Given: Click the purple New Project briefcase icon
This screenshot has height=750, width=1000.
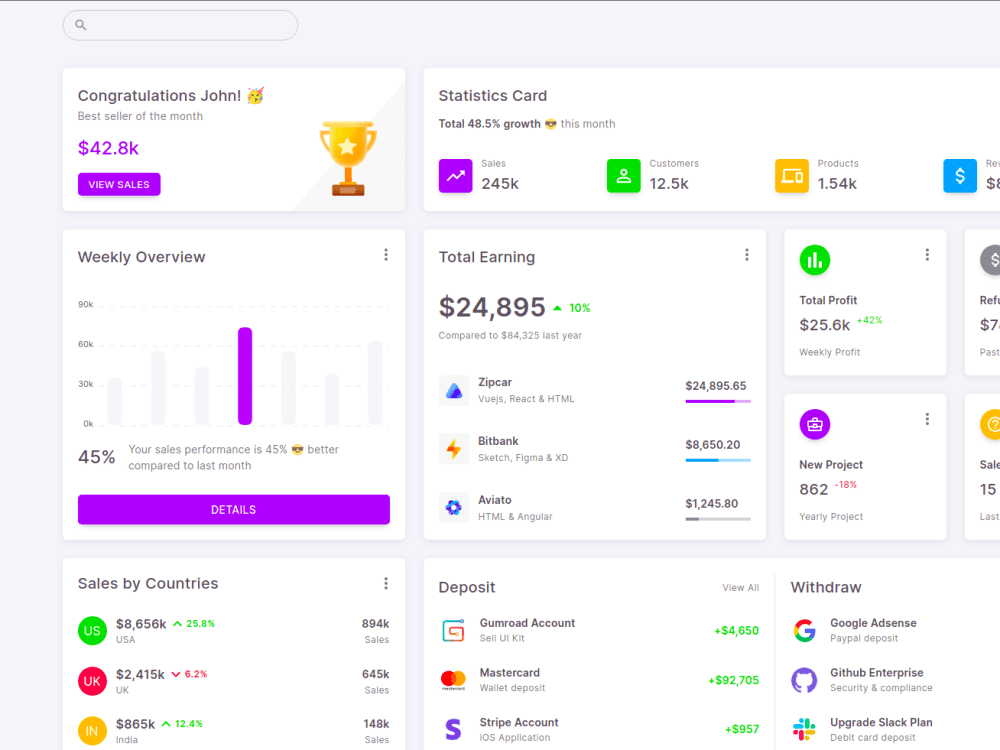Looking at the screenshot, I should [814, 424].
